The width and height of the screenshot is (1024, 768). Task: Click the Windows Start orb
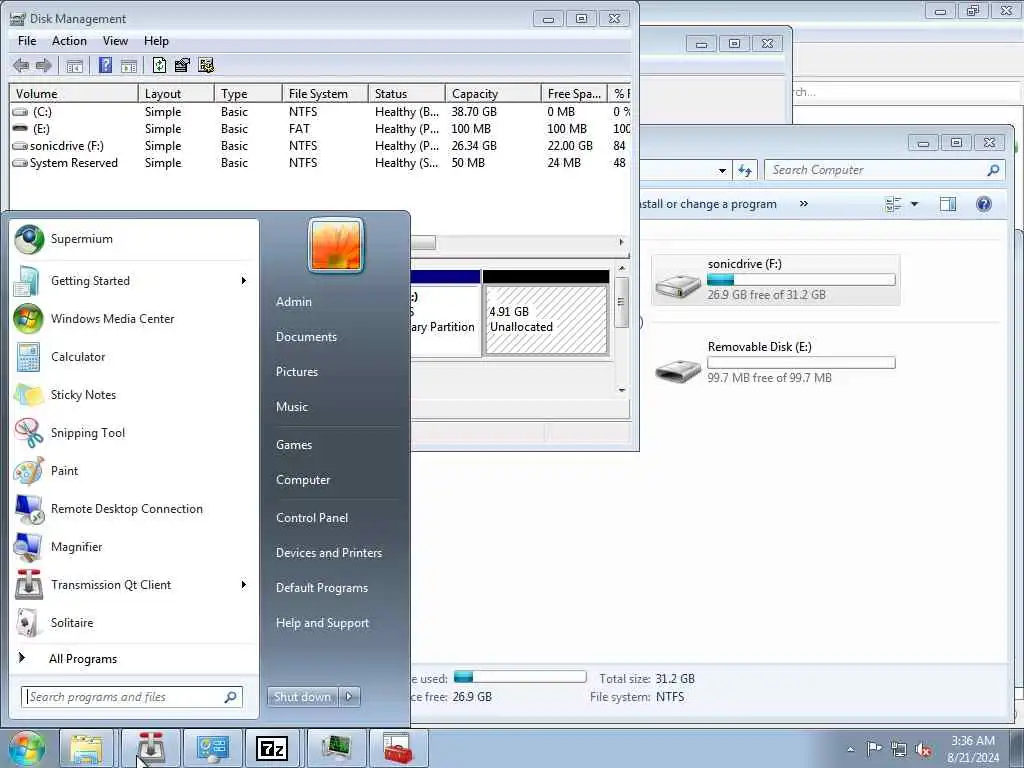pyautogui.click(x=26, y=748)
